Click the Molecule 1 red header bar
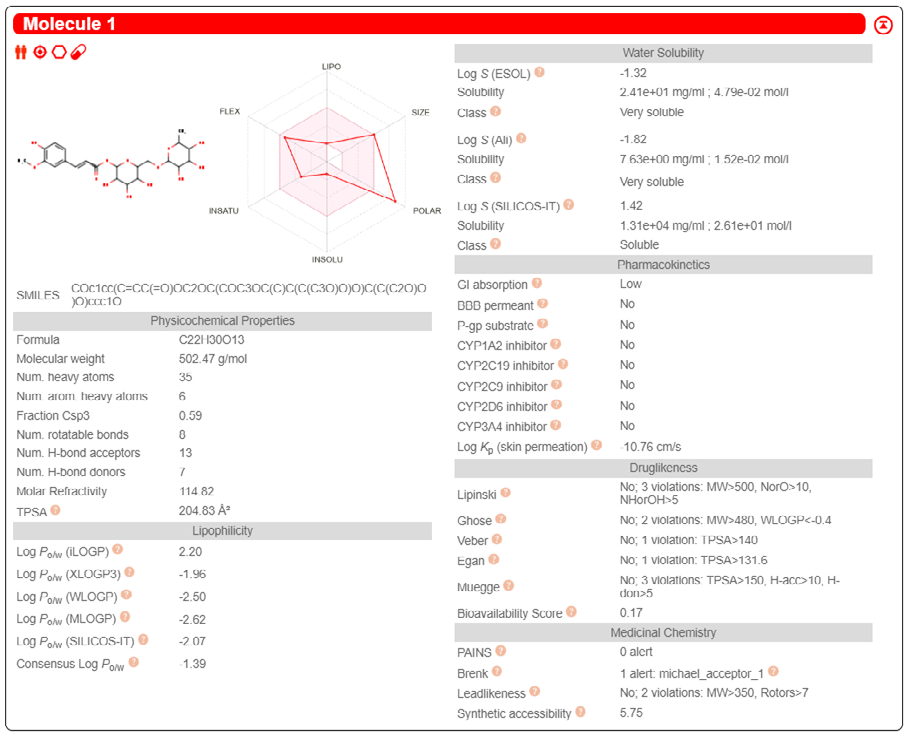The image size is (910, 740). (x=439, y=24)
